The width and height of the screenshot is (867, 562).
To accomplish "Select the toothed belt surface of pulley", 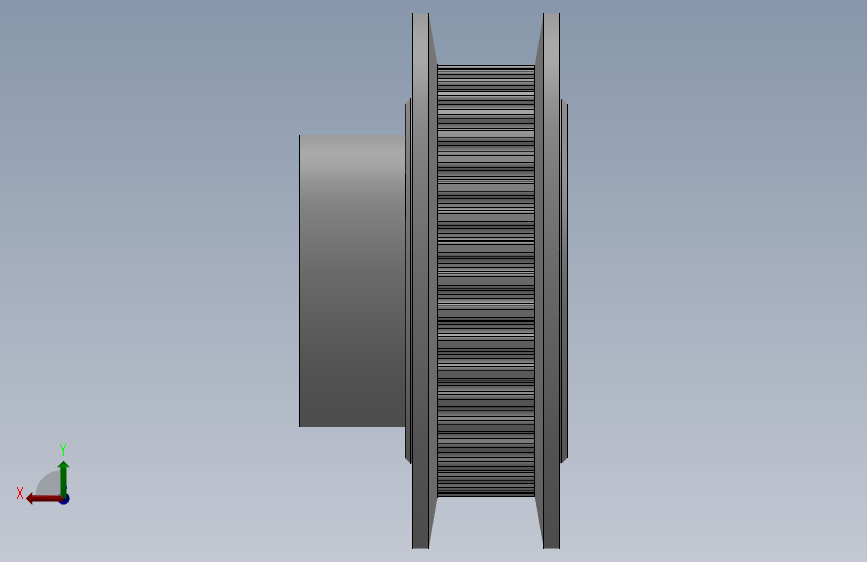I will (486, 281).
